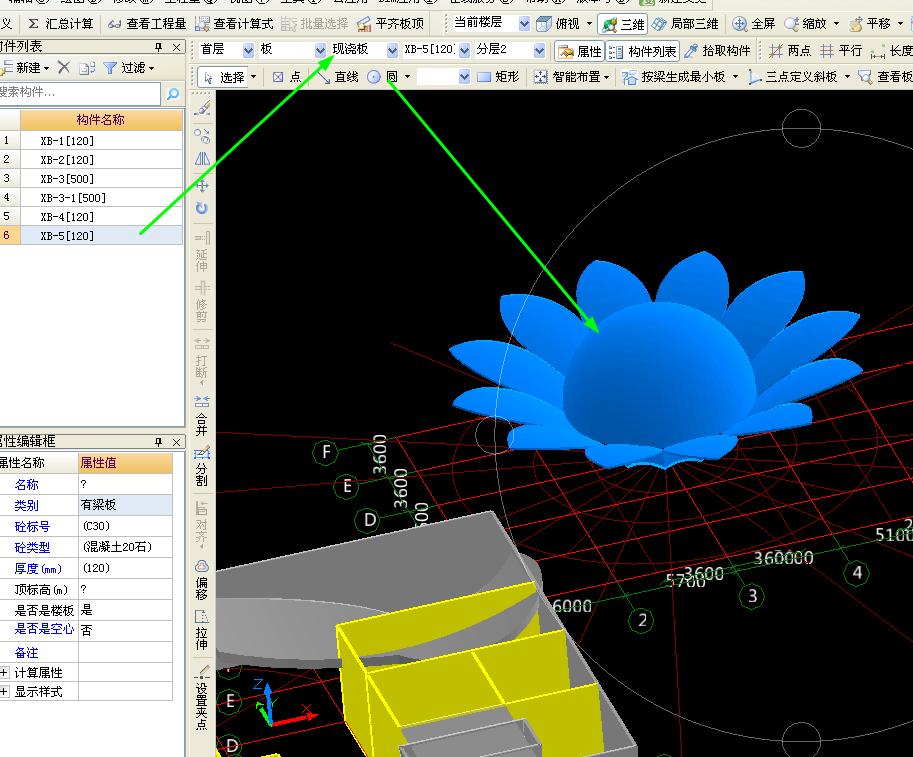Select the 合并 (merge) tool
This screenshot has width=913, height=757.
[x=202, y=415]
